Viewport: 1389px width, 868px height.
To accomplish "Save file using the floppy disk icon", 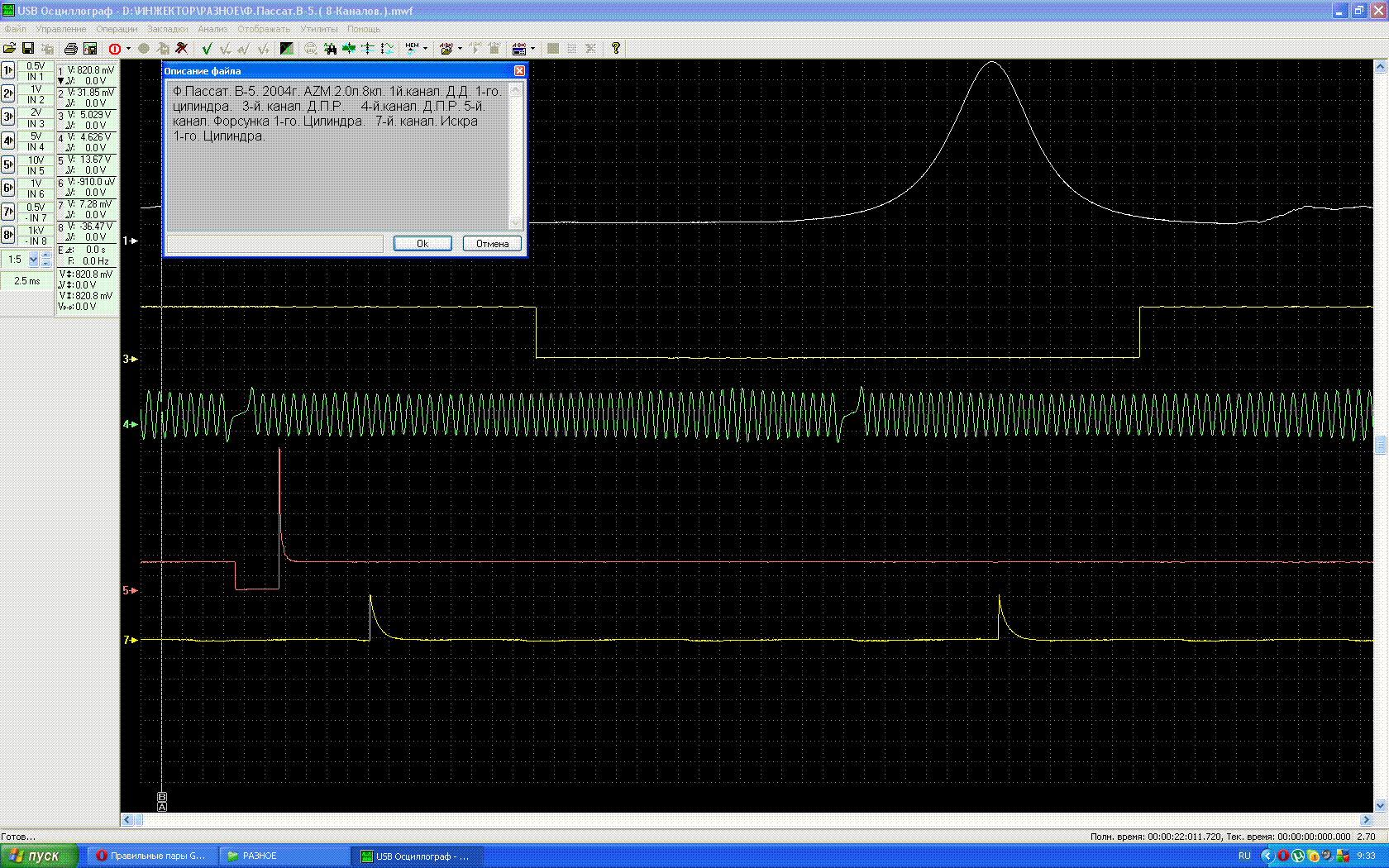I will 28,49.
